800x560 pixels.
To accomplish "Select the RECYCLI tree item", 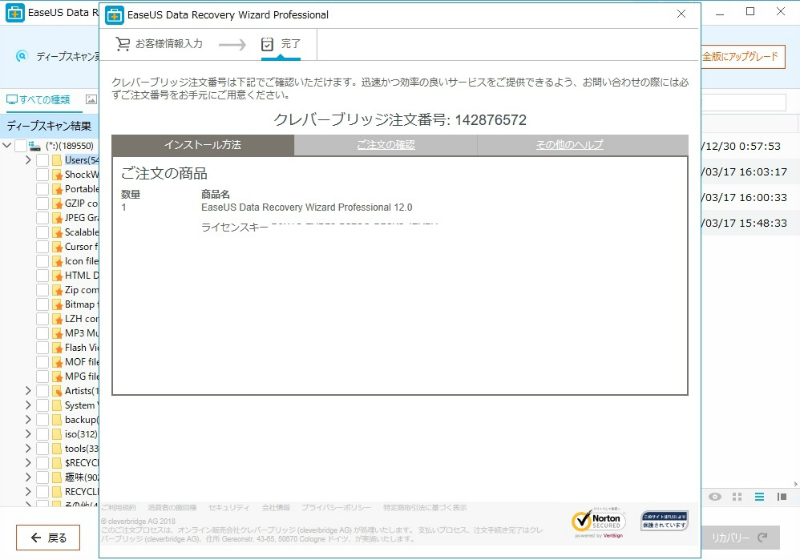I will 81,492.
